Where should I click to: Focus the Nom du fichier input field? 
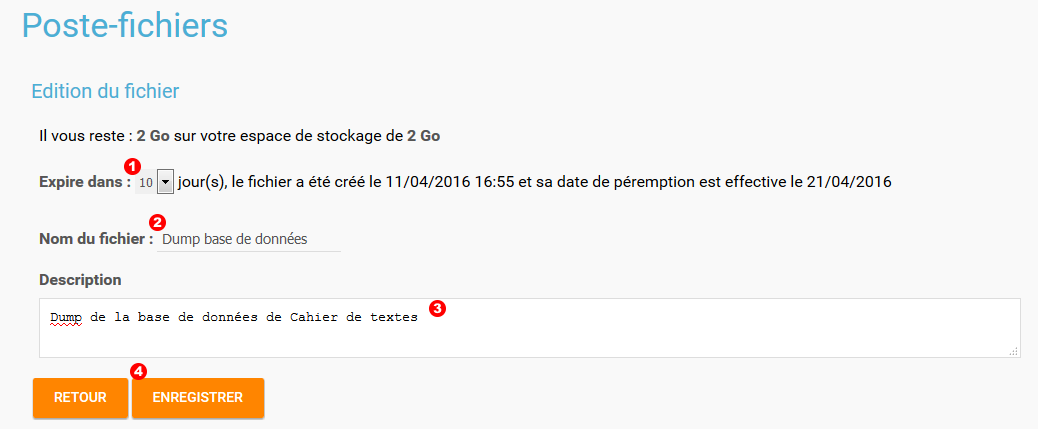click(249, 239)
